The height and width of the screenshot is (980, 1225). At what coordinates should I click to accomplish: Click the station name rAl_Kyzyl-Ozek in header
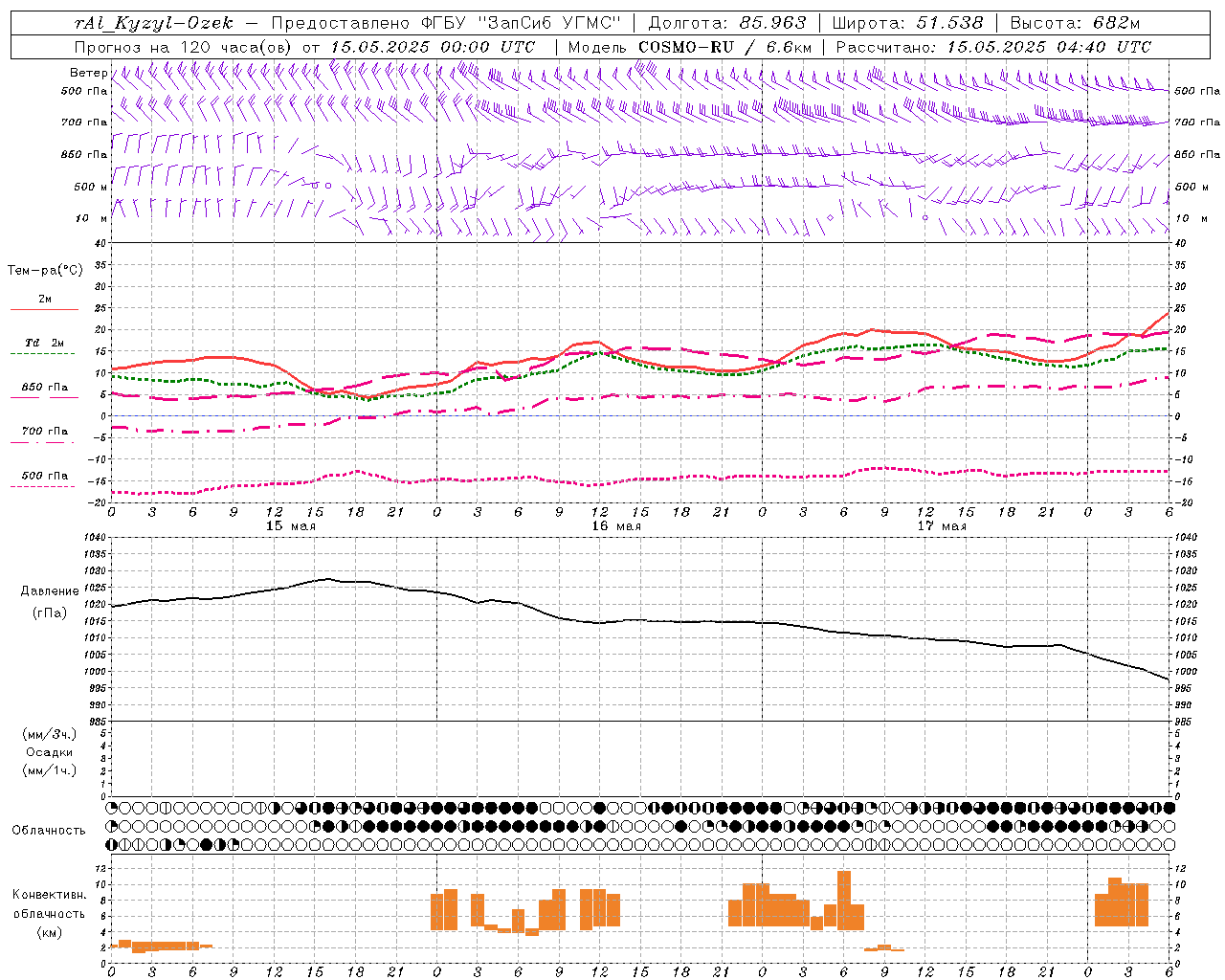[x=153, y=23]
